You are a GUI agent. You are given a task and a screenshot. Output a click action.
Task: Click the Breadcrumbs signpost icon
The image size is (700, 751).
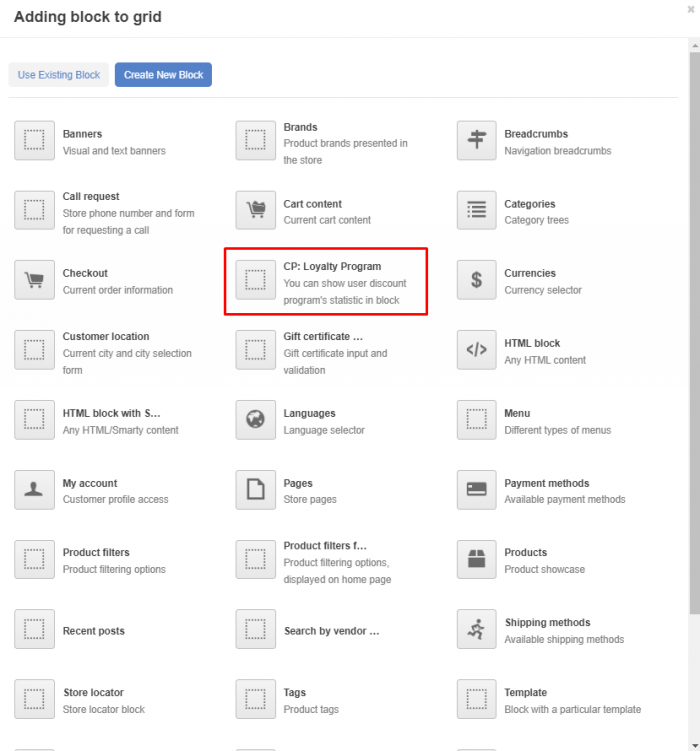476,140
